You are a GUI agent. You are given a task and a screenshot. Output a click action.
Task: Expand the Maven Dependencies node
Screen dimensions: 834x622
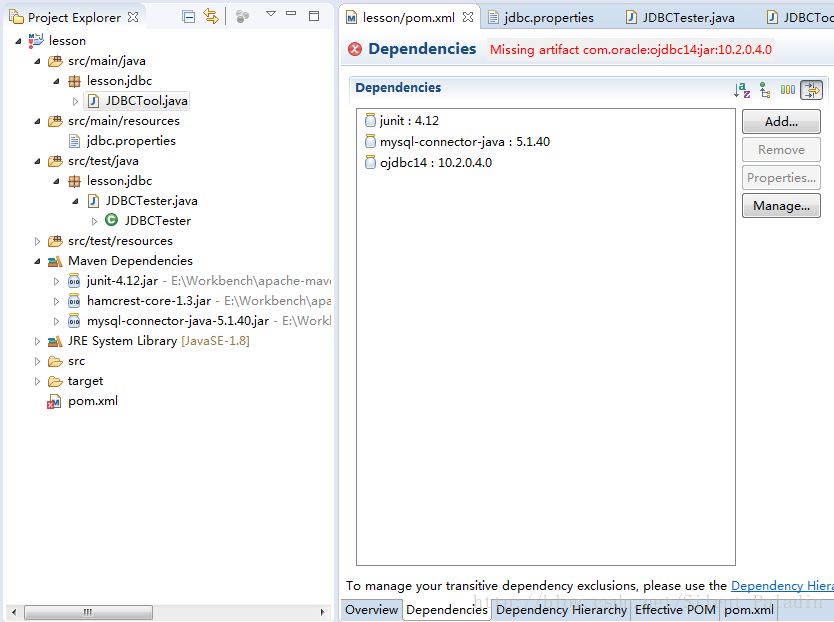pos(38,260)
